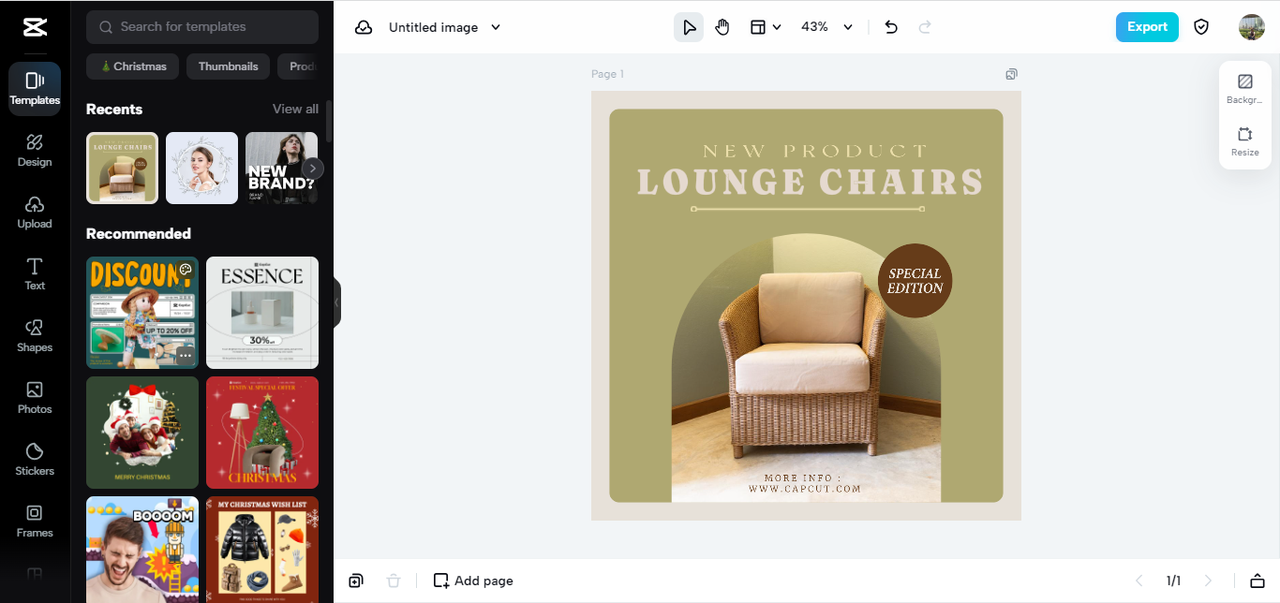Select the NEW PRODUCT canvas text

[x=815, y=151]
